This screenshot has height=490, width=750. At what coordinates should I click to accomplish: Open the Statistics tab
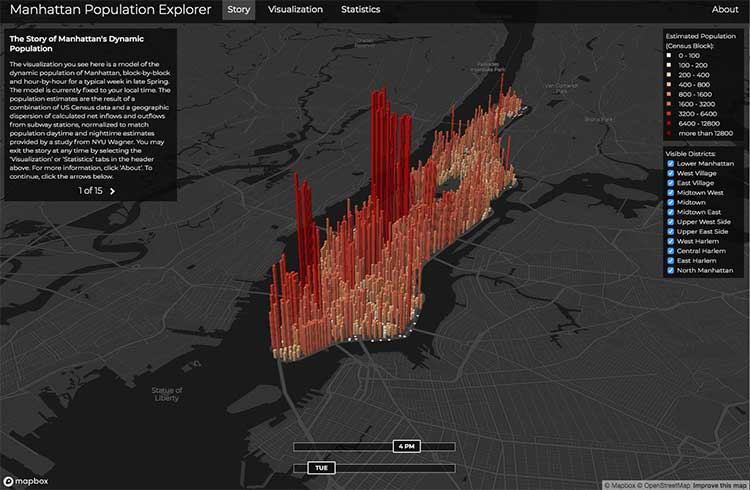point(361,10)
